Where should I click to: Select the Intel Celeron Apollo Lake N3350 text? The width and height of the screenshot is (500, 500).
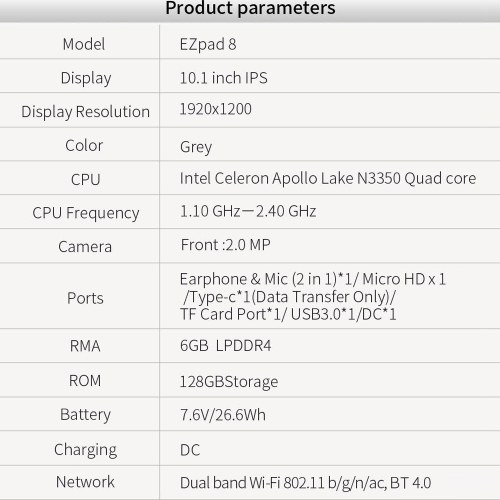coord(290,178)
